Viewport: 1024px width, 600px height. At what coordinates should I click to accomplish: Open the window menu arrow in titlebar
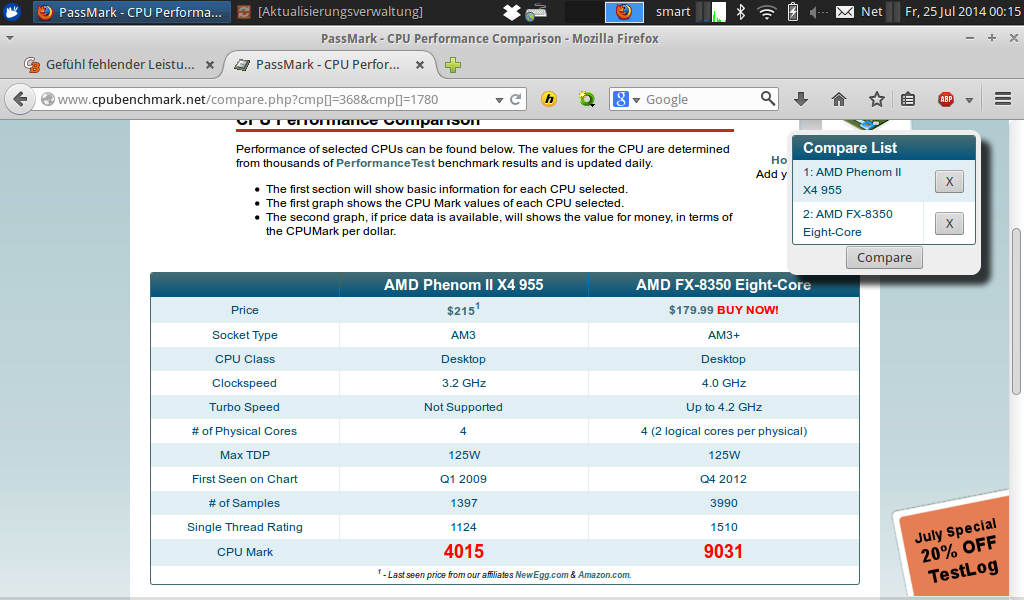pyautogui.click(x=10, y=39)
